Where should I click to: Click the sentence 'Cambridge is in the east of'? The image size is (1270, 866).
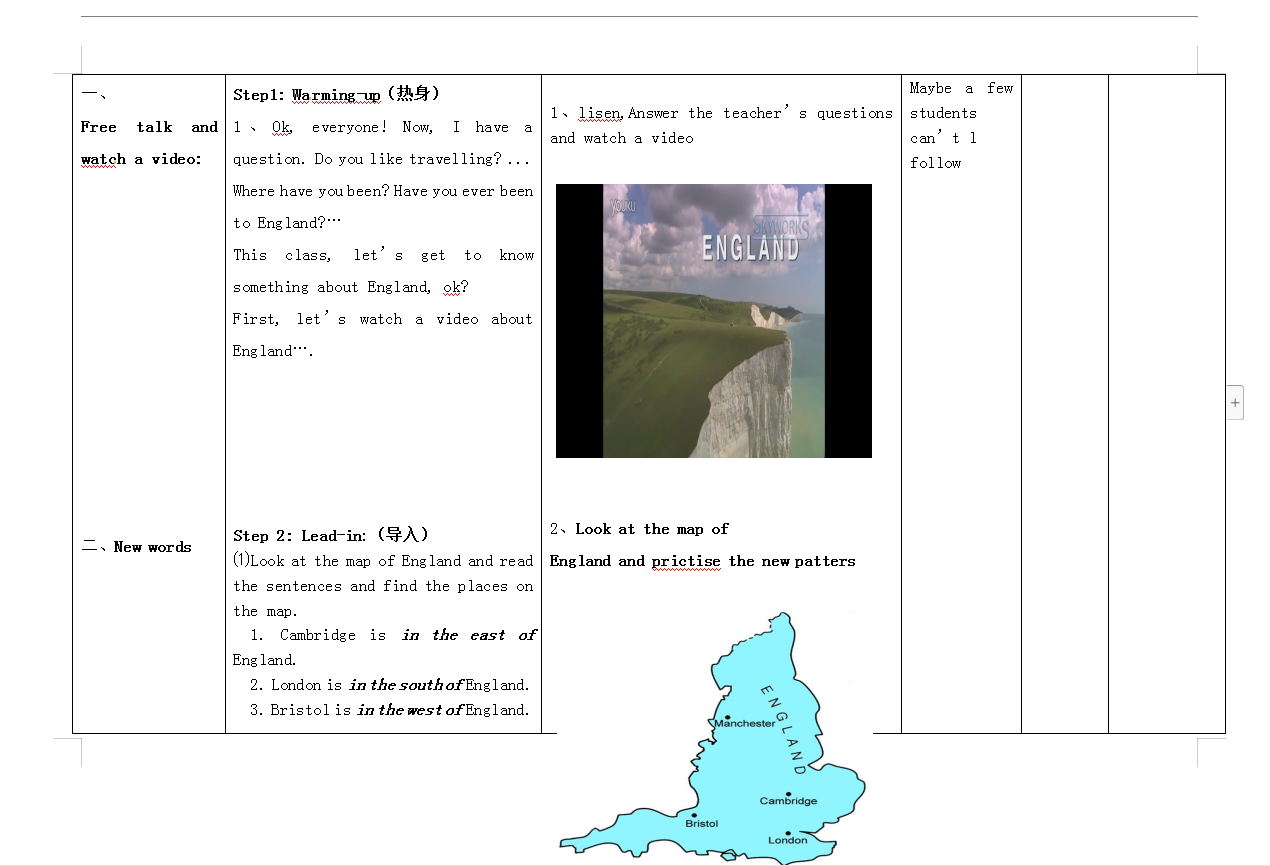[x=408, y=635]
